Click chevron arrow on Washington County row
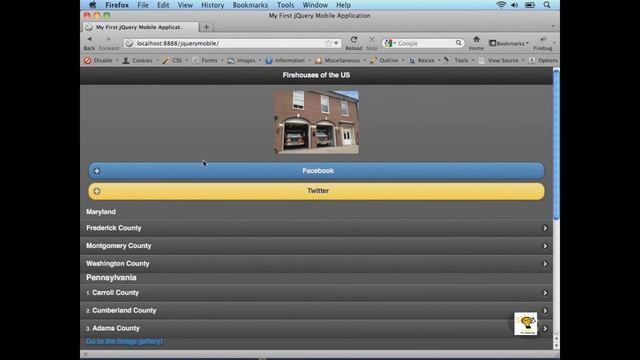This screenshot has width=640, height=360. coord(545,264)
